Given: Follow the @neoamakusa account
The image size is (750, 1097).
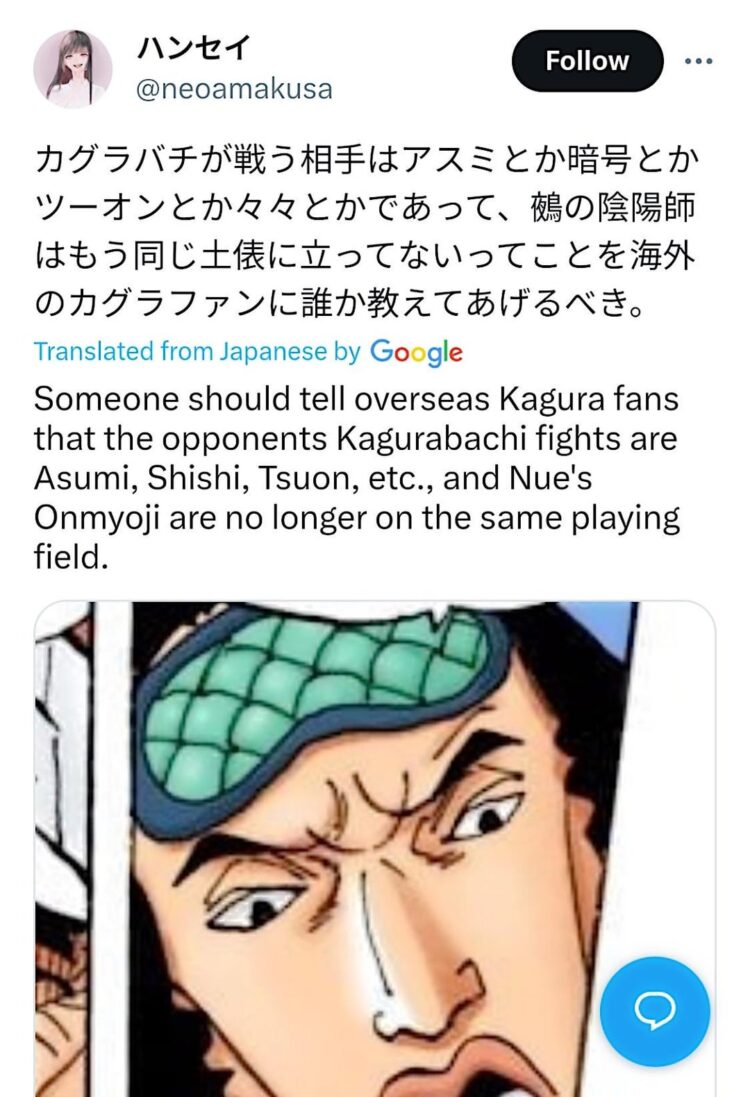Looking at the screenshot, I should 587,61.
